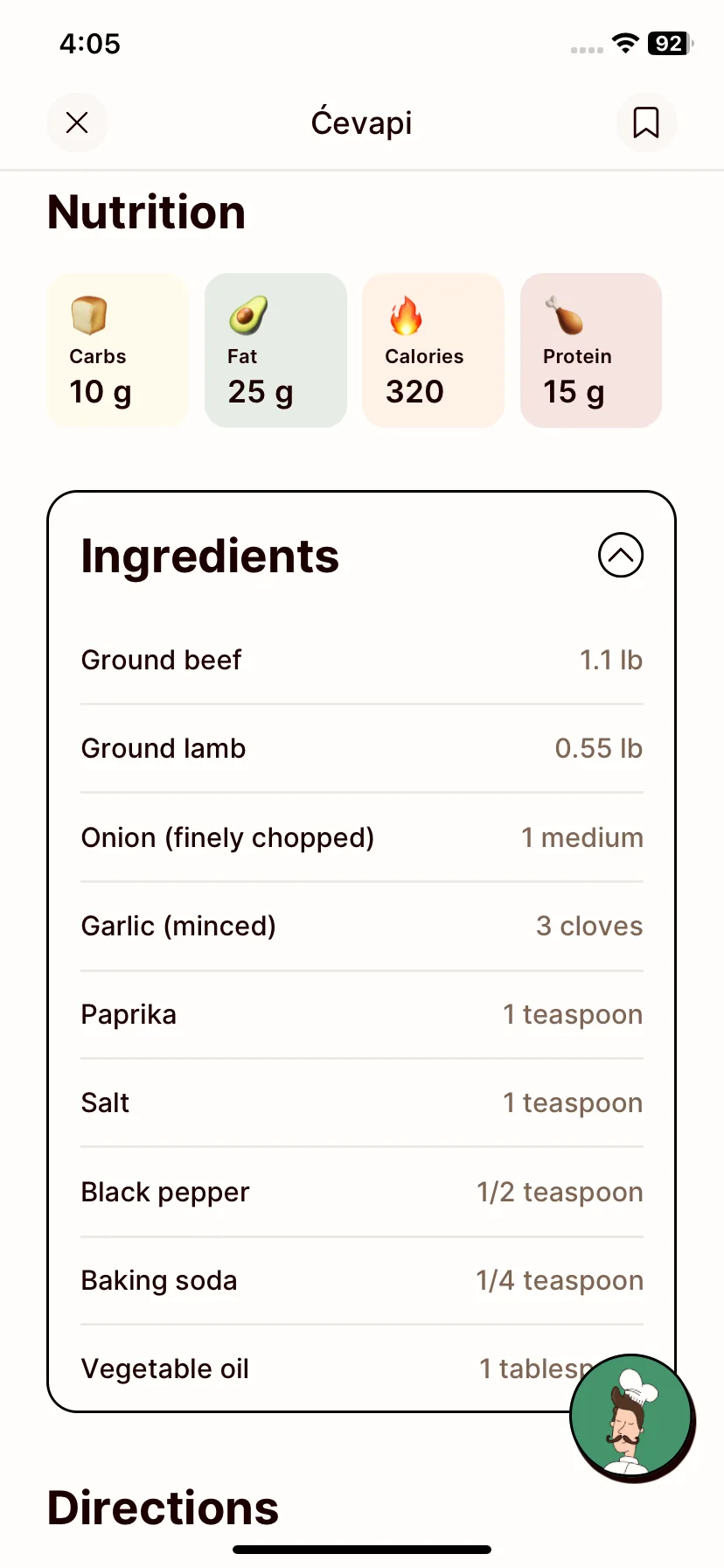This screenshot has height=1568, width=724.
Task: Tap the Ingredients heading text
Action: (210, 556)
